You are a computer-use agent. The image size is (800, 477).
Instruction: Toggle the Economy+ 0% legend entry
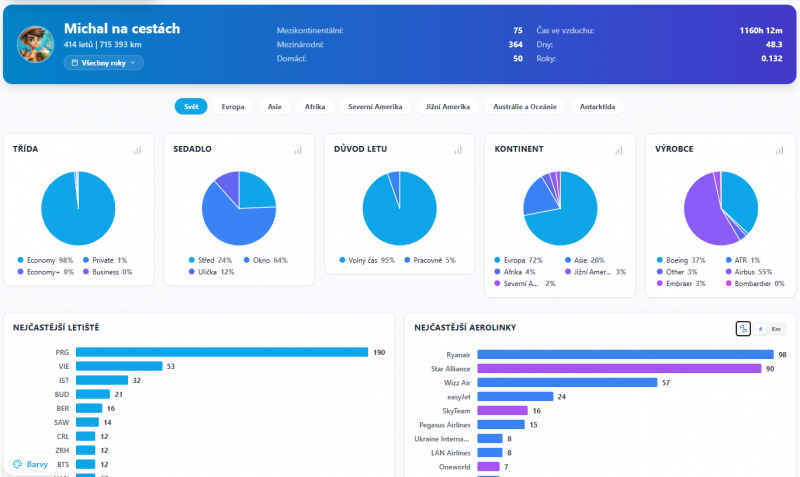pos(45,272)
